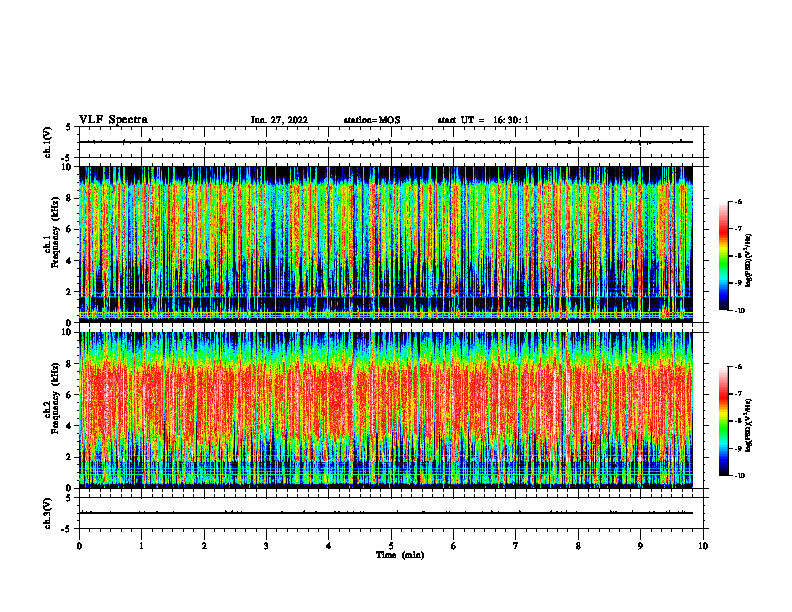Click the "-10" label on ch.2 colorbar
The image size is (792, 612).
[x=739, y=476]
